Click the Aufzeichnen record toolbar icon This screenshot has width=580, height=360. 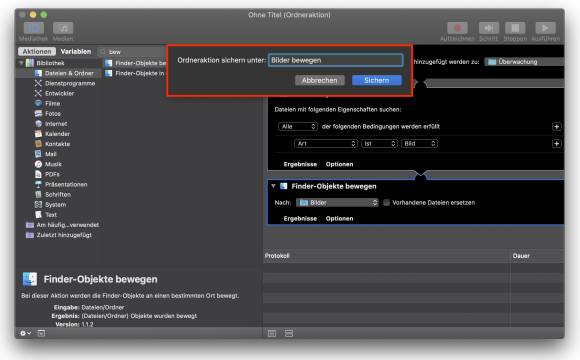tap(457, 28)
